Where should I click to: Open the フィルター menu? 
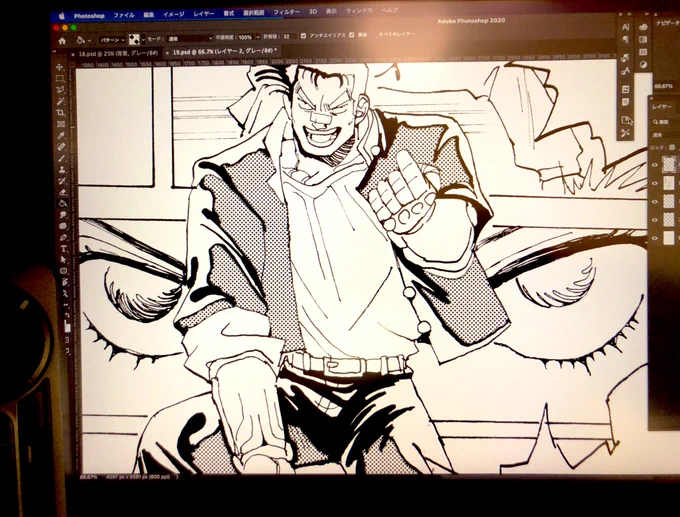point(287,12)
